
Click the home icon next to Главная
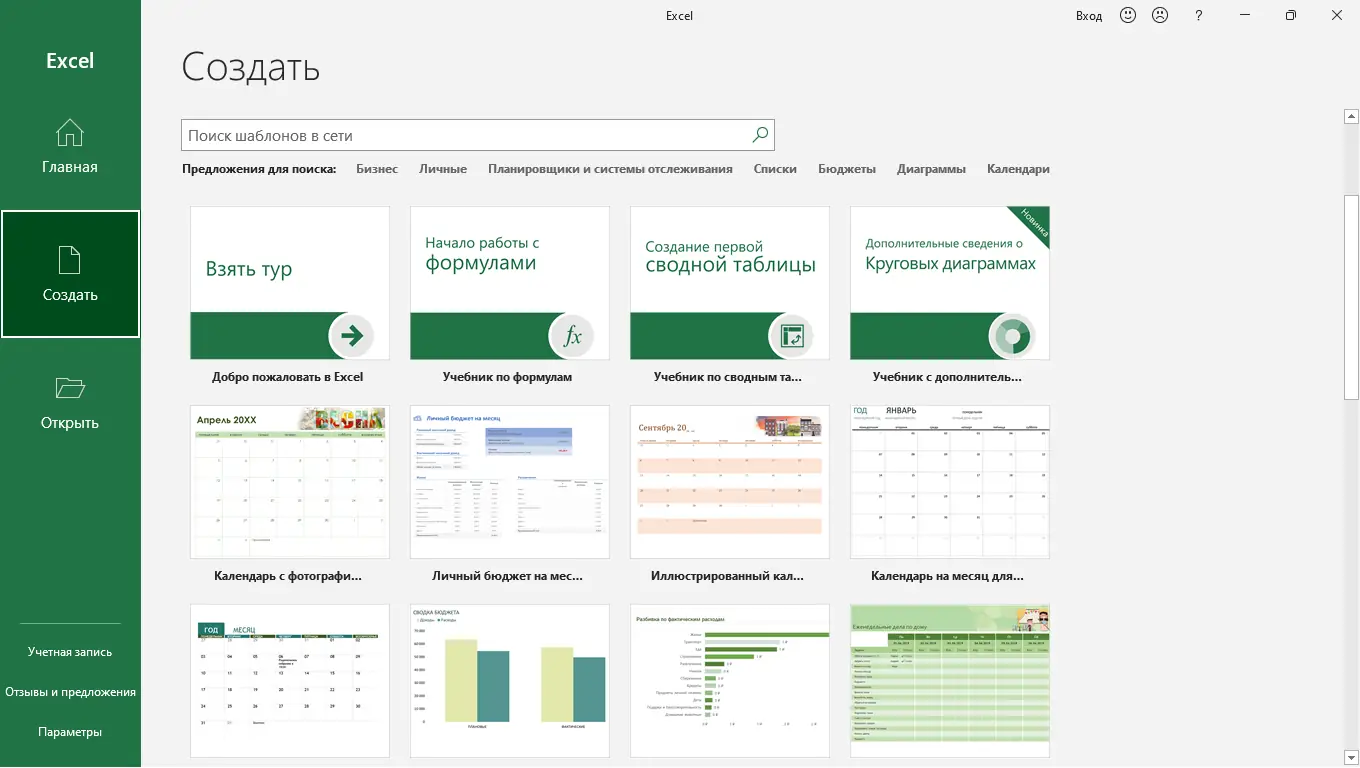pyautogui.click(x=70, y=131)
